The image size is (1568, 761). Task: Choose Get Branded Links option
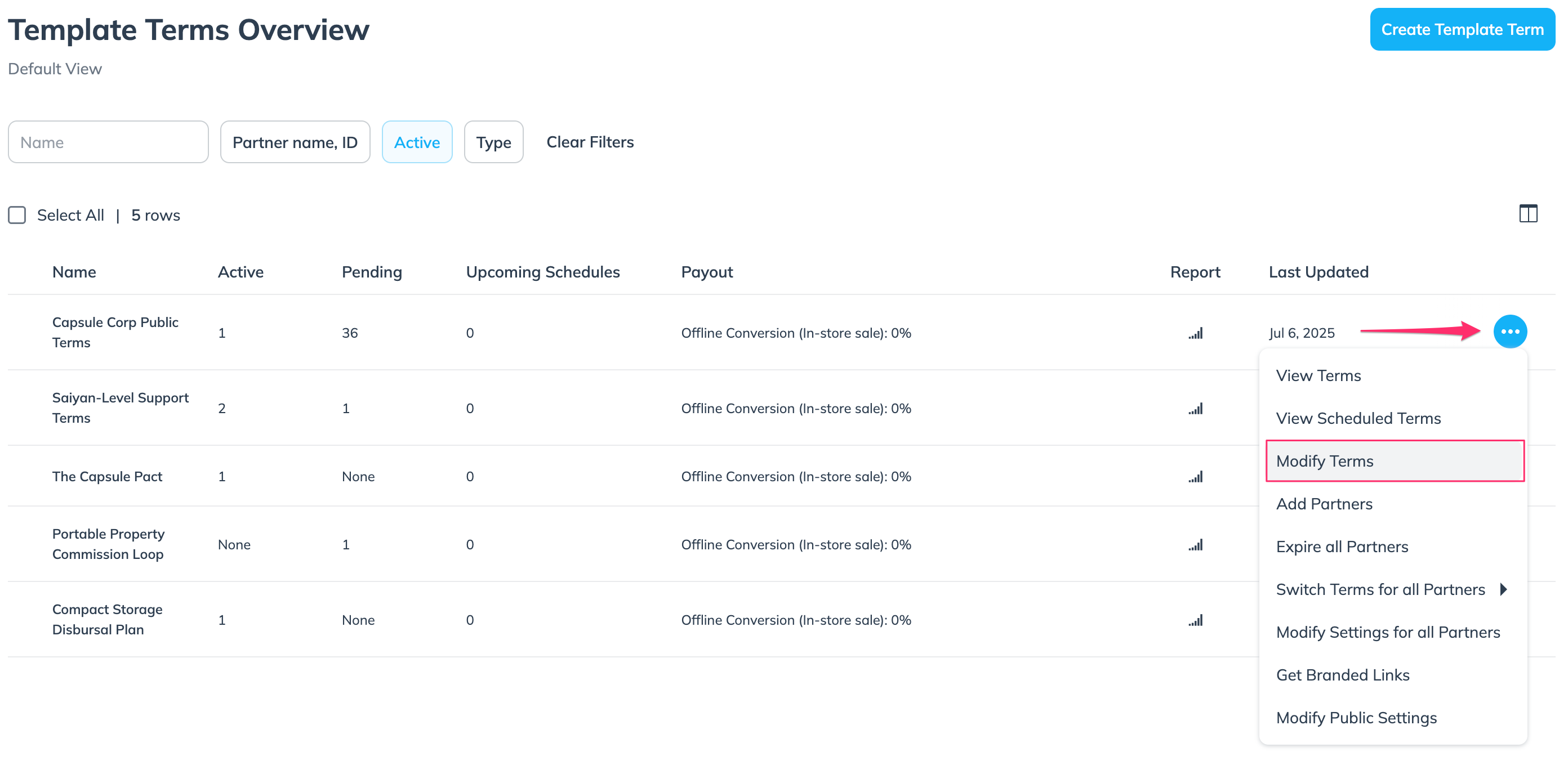1342,675
